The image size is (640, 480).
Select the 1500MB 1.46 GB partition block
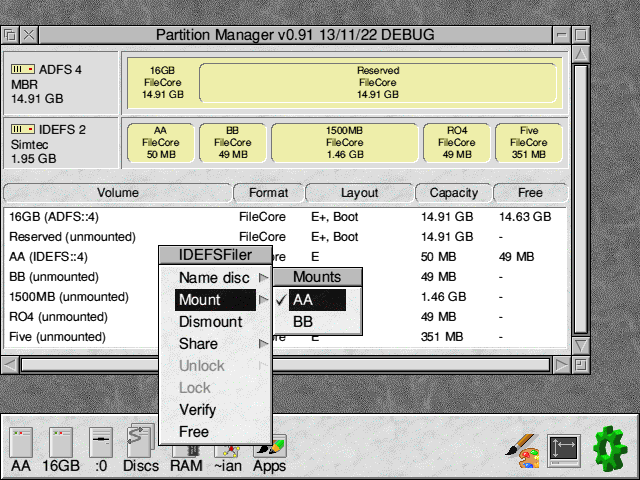point(345,142)
